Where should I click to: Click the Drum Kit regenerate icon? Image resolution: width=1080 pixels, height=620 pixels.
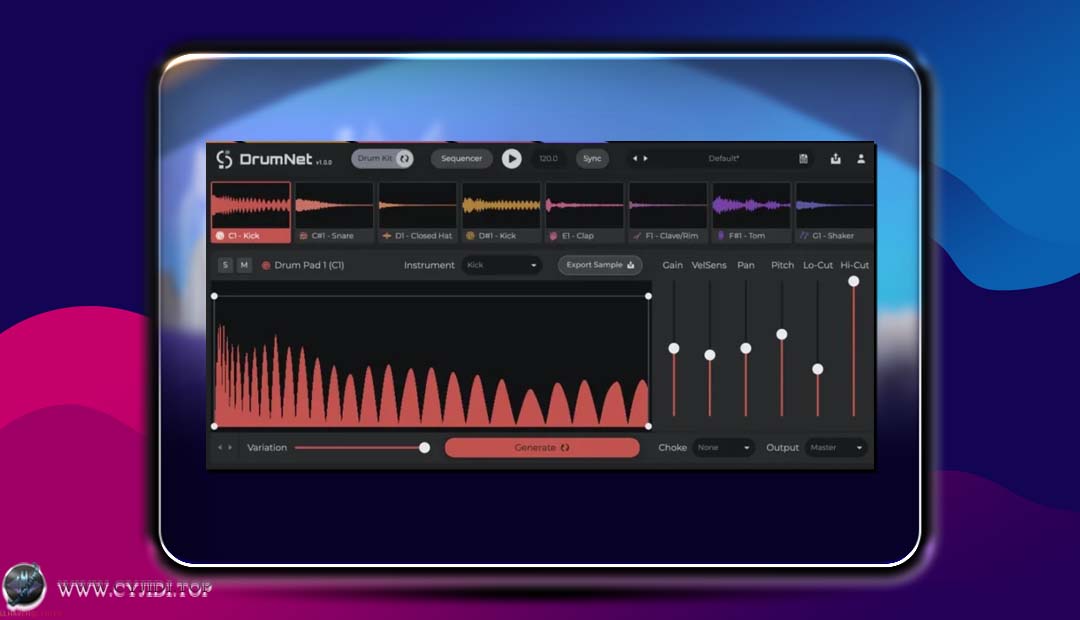[x=404, y=158]
